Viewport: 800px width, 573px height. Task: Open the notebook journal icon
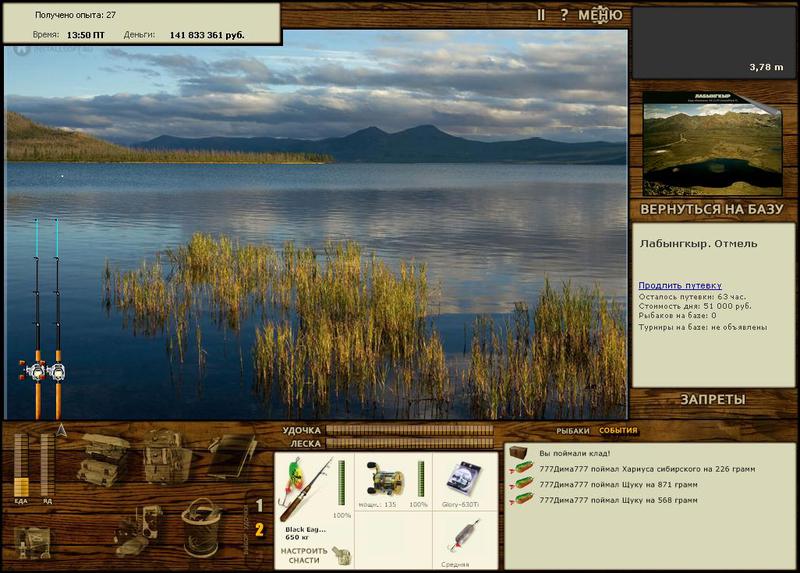[x=232, y=456]
